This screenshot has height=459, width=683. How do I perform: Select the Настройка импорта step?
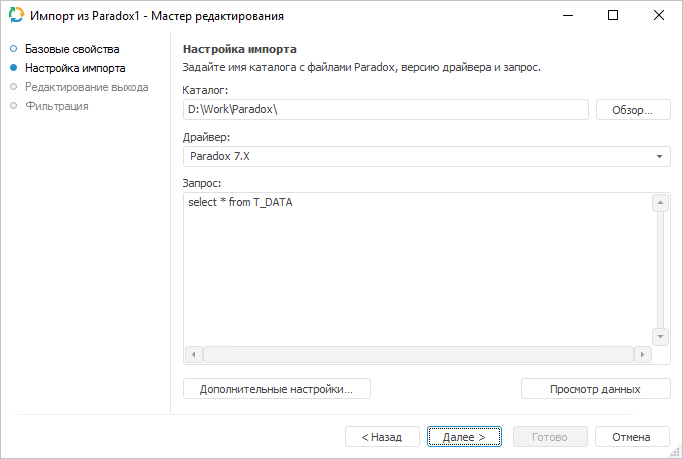click(75, 68)
